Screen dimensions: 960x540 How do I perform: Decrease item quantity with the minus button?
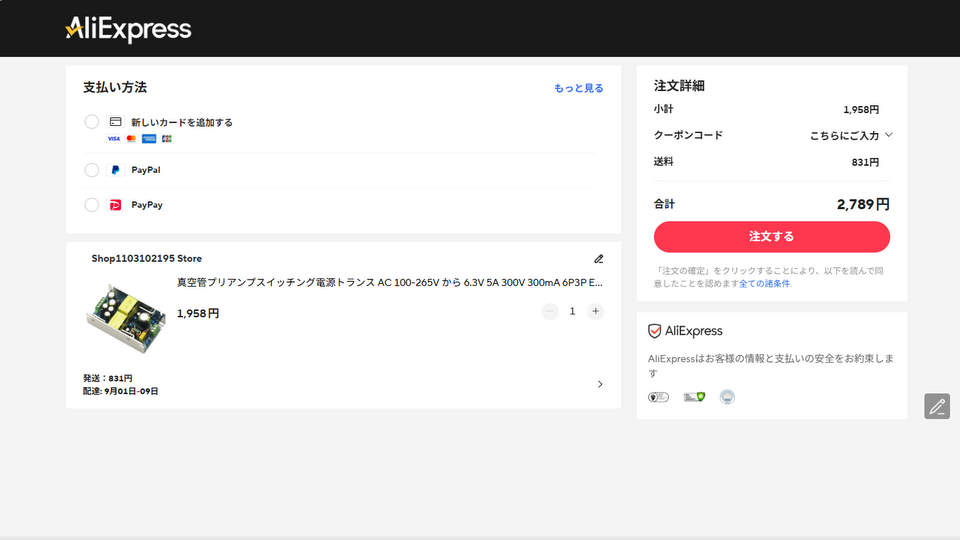pos(550,311)
